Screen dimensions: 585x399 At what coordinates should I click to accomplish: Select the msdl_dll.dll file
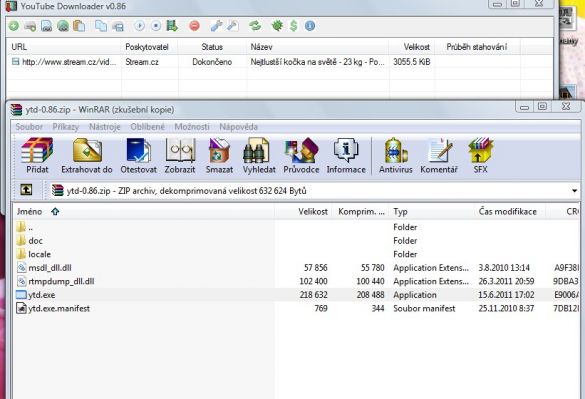tap(297, 268)
